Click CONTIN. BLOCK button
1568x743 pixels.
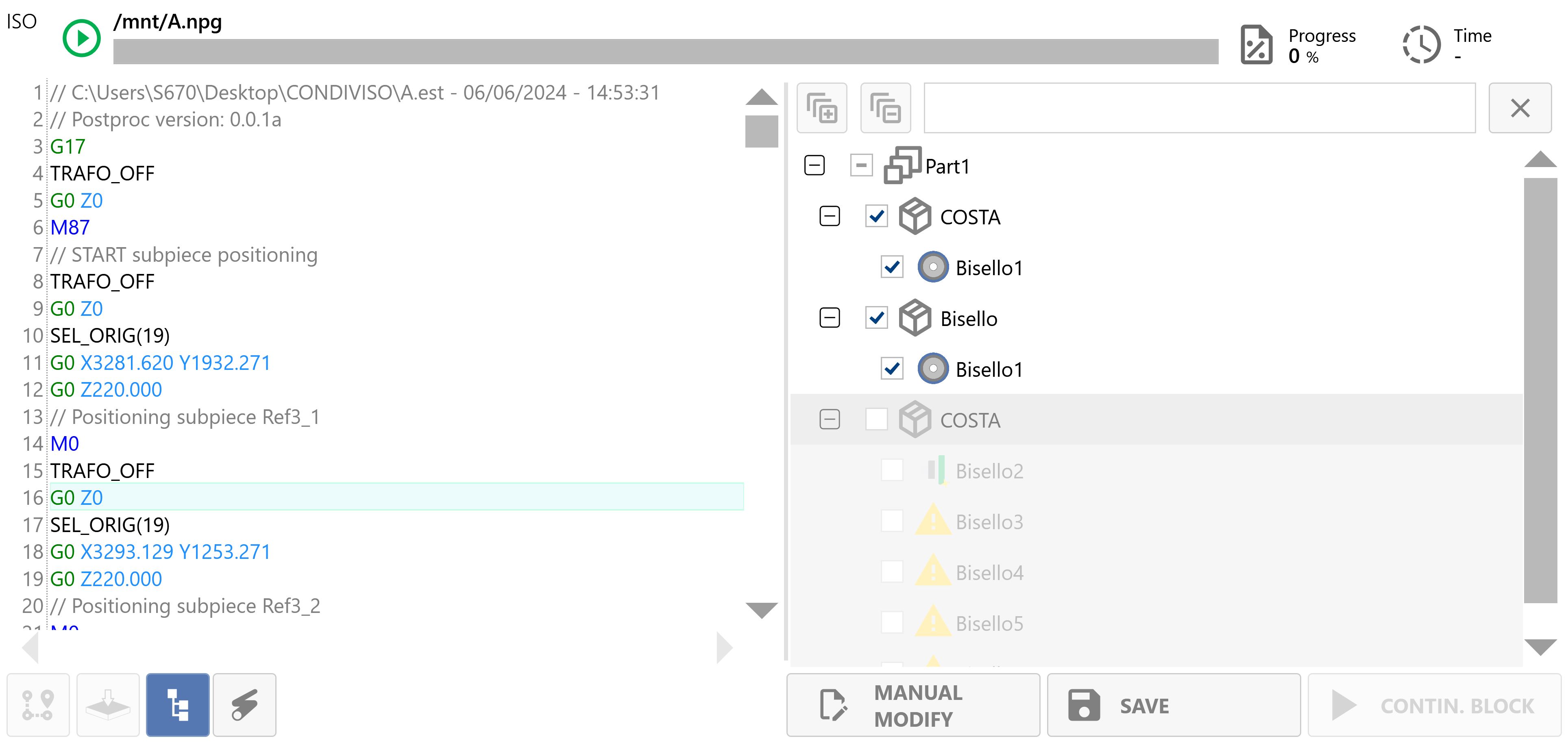[1434, 705]
